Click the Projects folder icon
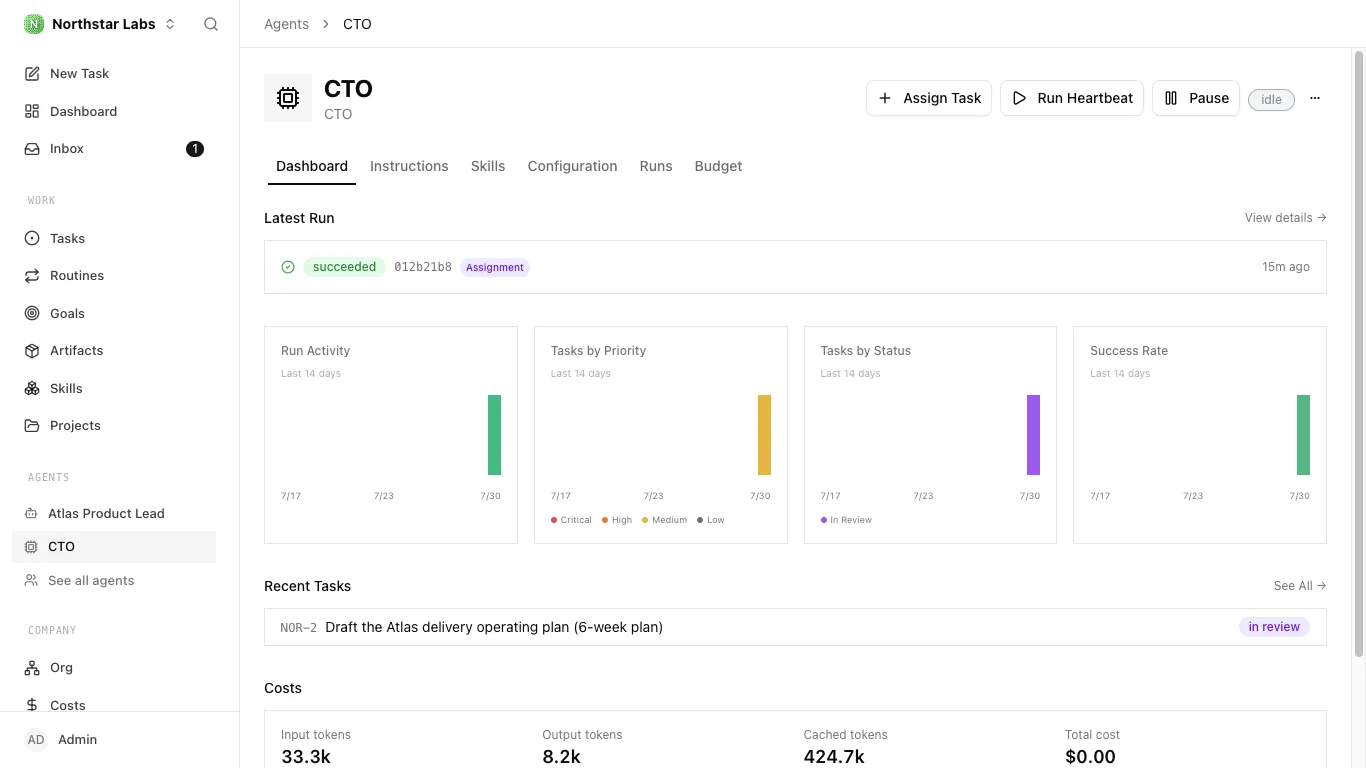1366x768 pixels. (x=32, y=425)
